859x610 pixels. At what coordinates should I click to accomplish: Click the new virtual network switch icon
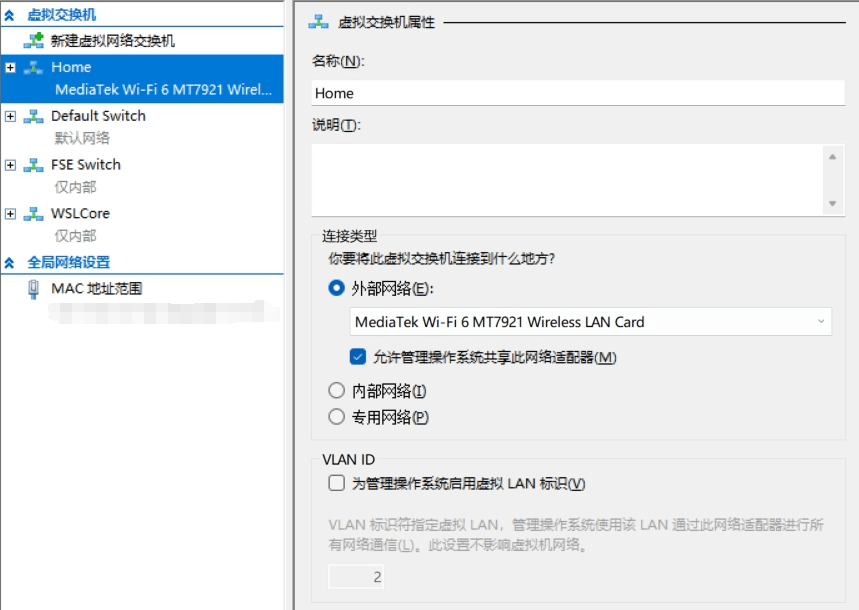34,41
